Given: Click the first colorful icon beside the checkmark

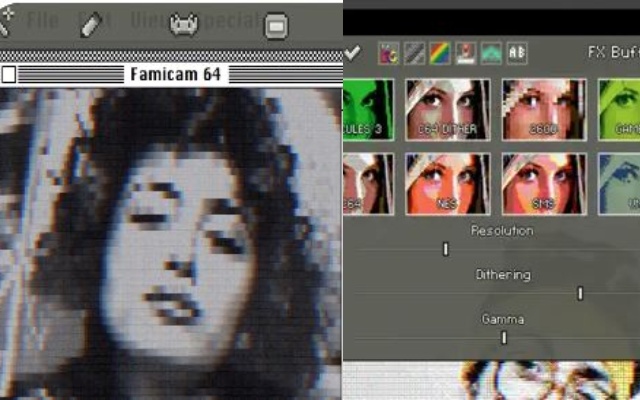Looking at the screenshot, I should click(x=387, y=53).
